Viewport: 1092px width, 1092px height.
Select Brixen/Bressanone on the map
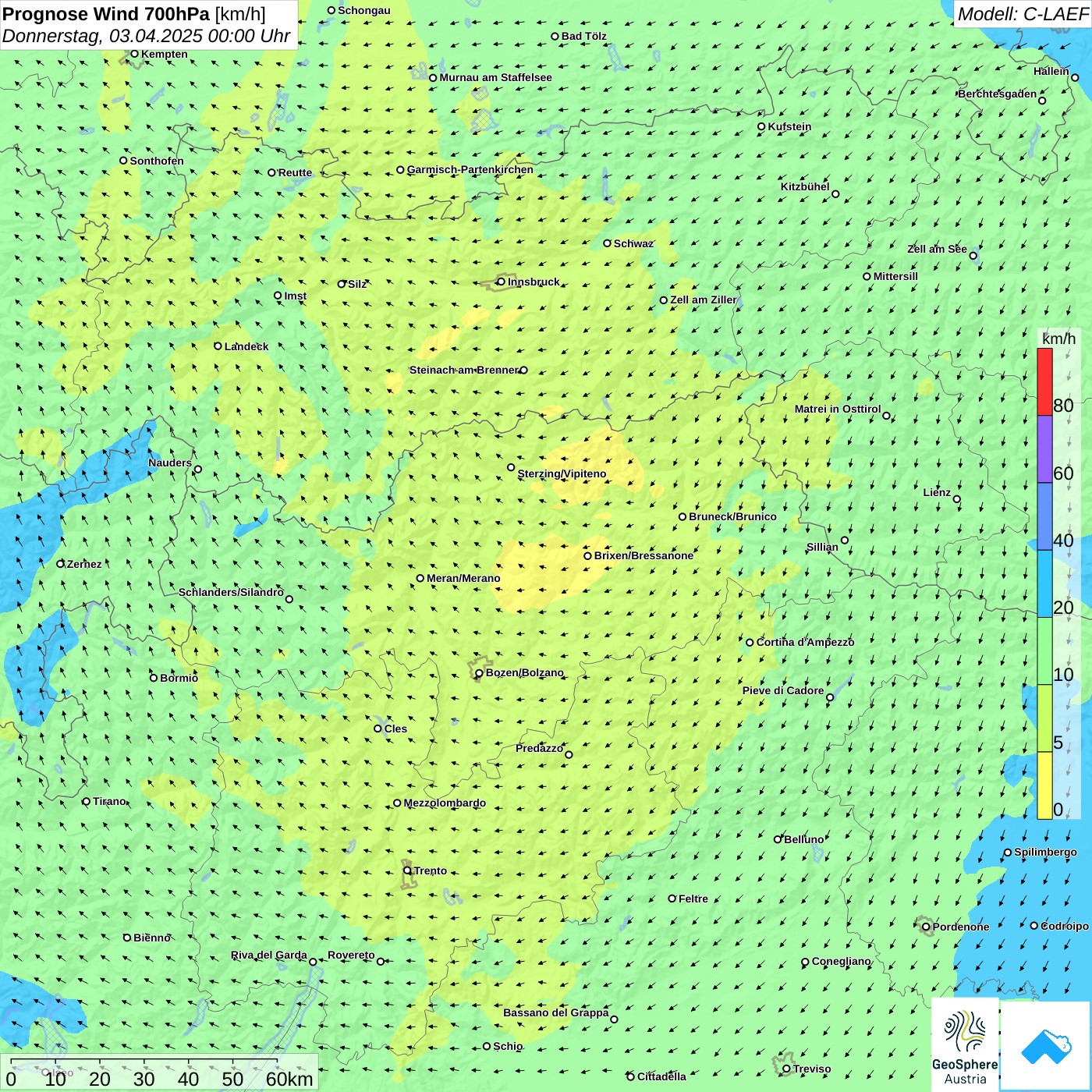point(643,555)
